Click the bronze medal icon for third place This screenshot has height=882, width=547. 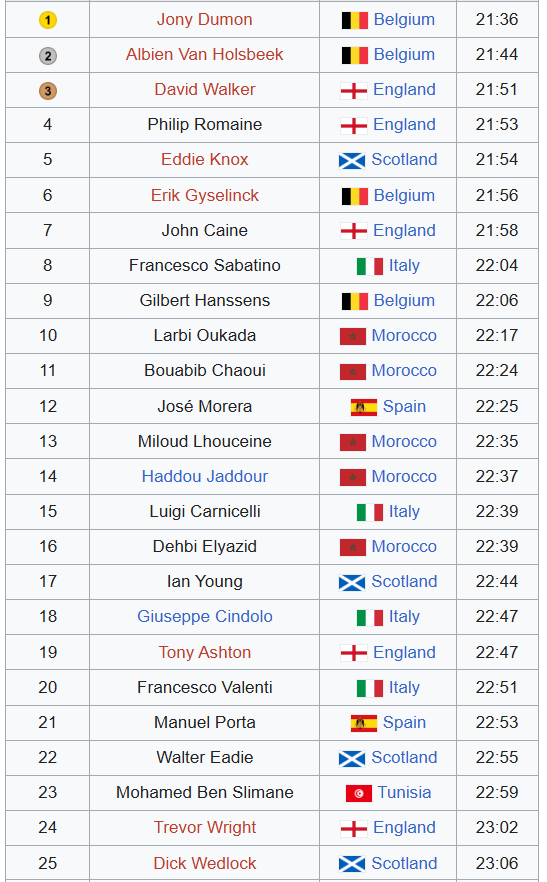(48, 91)
